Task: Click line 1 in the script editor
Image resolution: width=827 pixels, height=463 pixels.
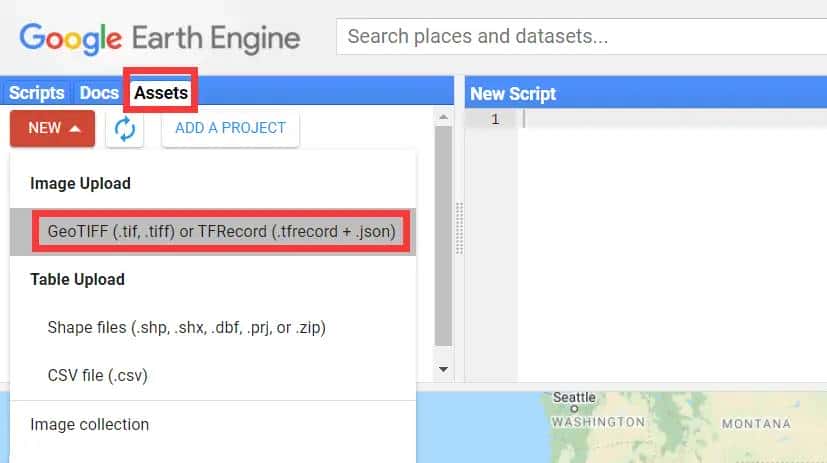Action: coord(672,119)
